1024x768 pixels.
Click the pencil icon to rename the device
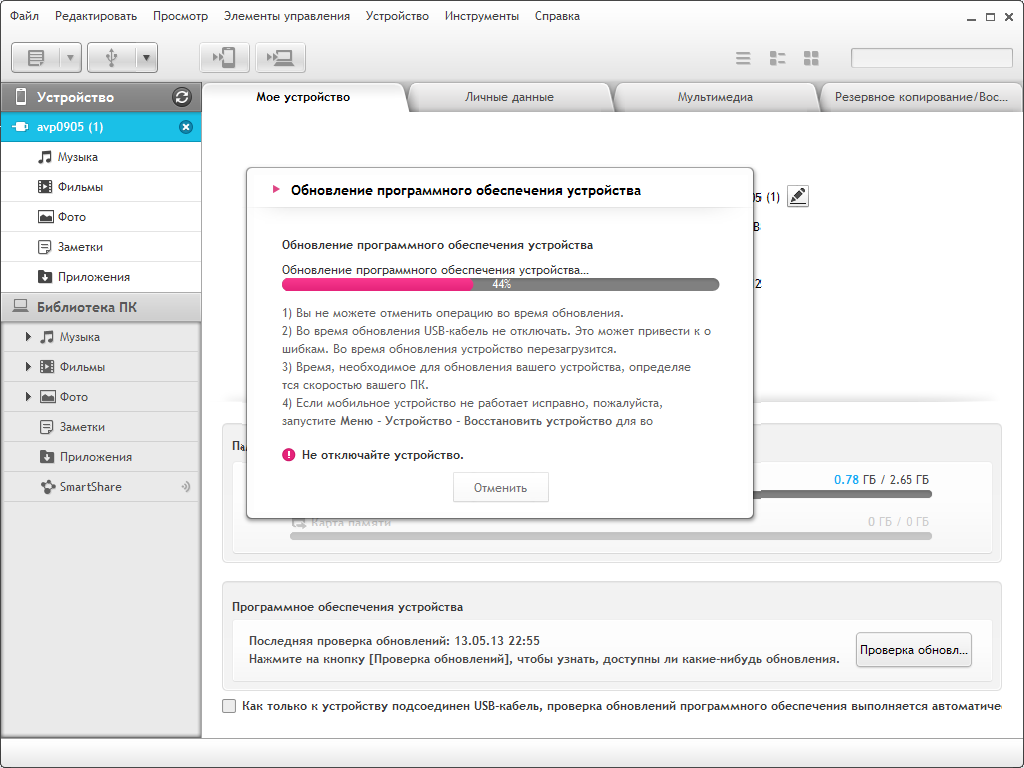(797, 196)
